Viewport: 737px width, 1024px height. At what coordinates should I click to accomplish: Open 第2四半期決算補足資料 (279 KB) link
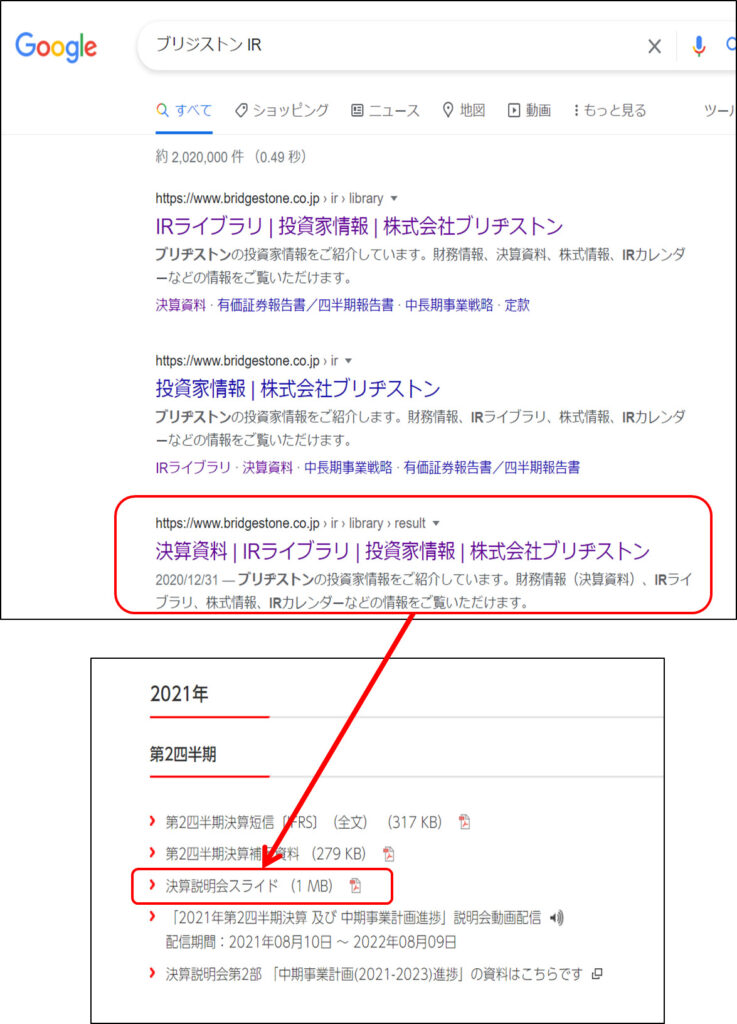tap(266, 854)
